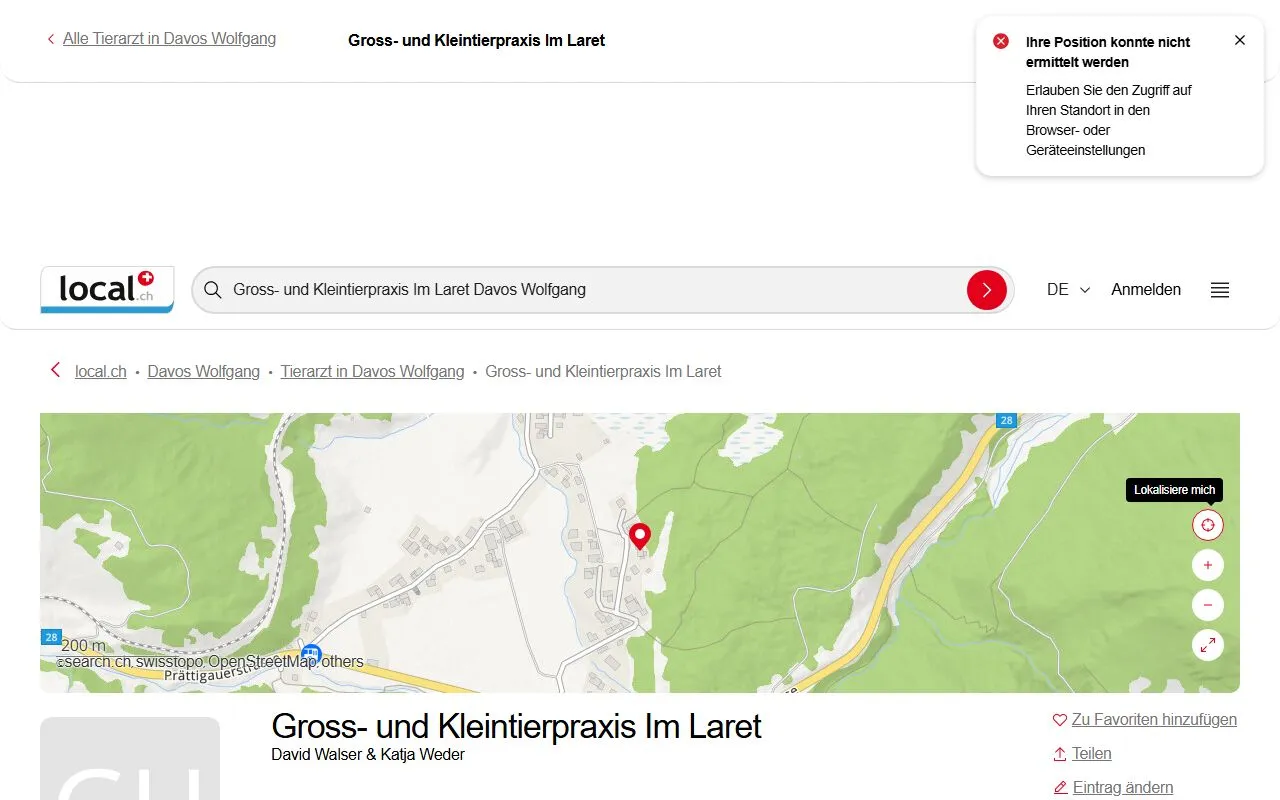The height and width of the screenshot is (800, 1280).
Task: Click the chevron beside Alle Tierarzt in Davos Wolfgang
Action: (x=50, y=38)
